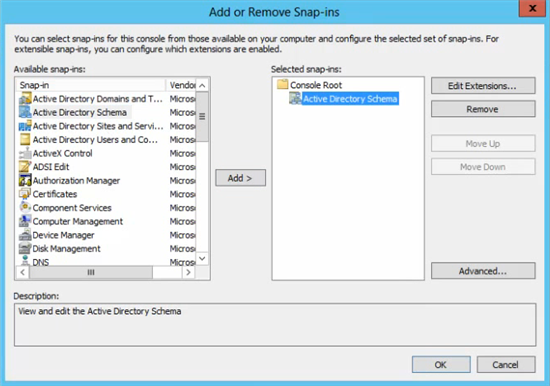Click the Move Up button
This screenshot has width=550, height=386.
483,144
